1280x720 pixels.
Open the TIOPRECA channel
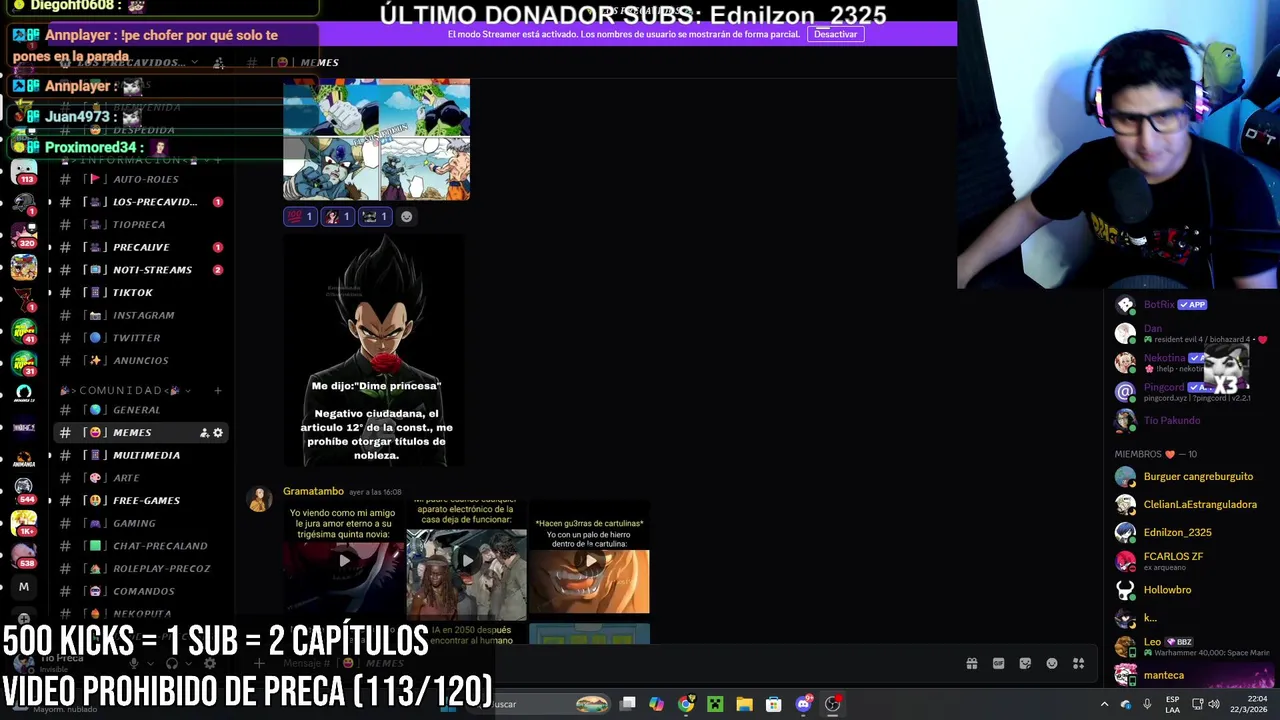point(140,225)
